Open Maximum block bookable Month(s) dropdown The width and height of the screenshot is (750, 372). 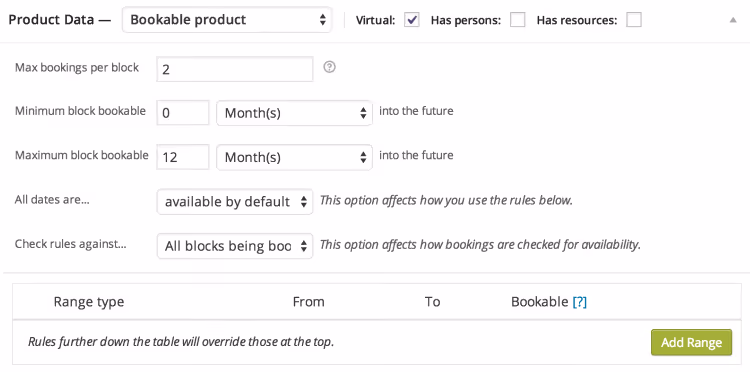pos(294,157)
